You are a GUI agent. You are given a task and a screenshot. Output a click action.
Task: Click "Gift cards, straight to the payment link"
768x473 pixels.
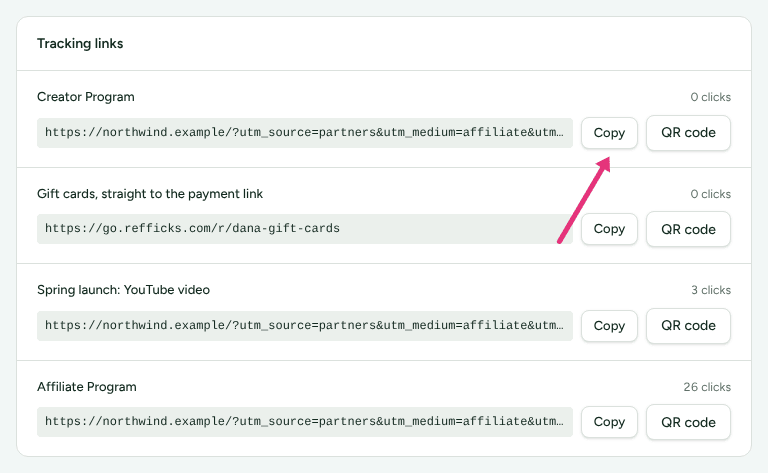(x=150, y=194)
